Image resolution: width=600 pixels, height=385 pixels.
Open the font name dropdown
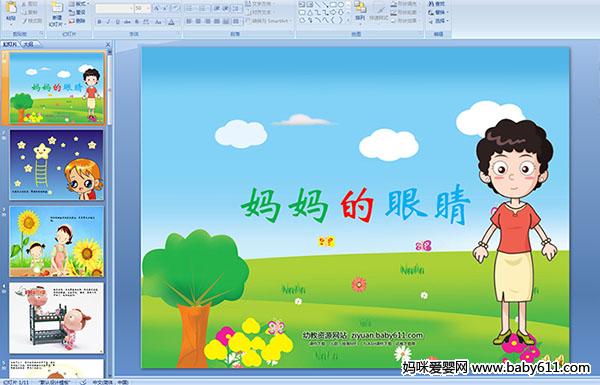click(114, 8)
